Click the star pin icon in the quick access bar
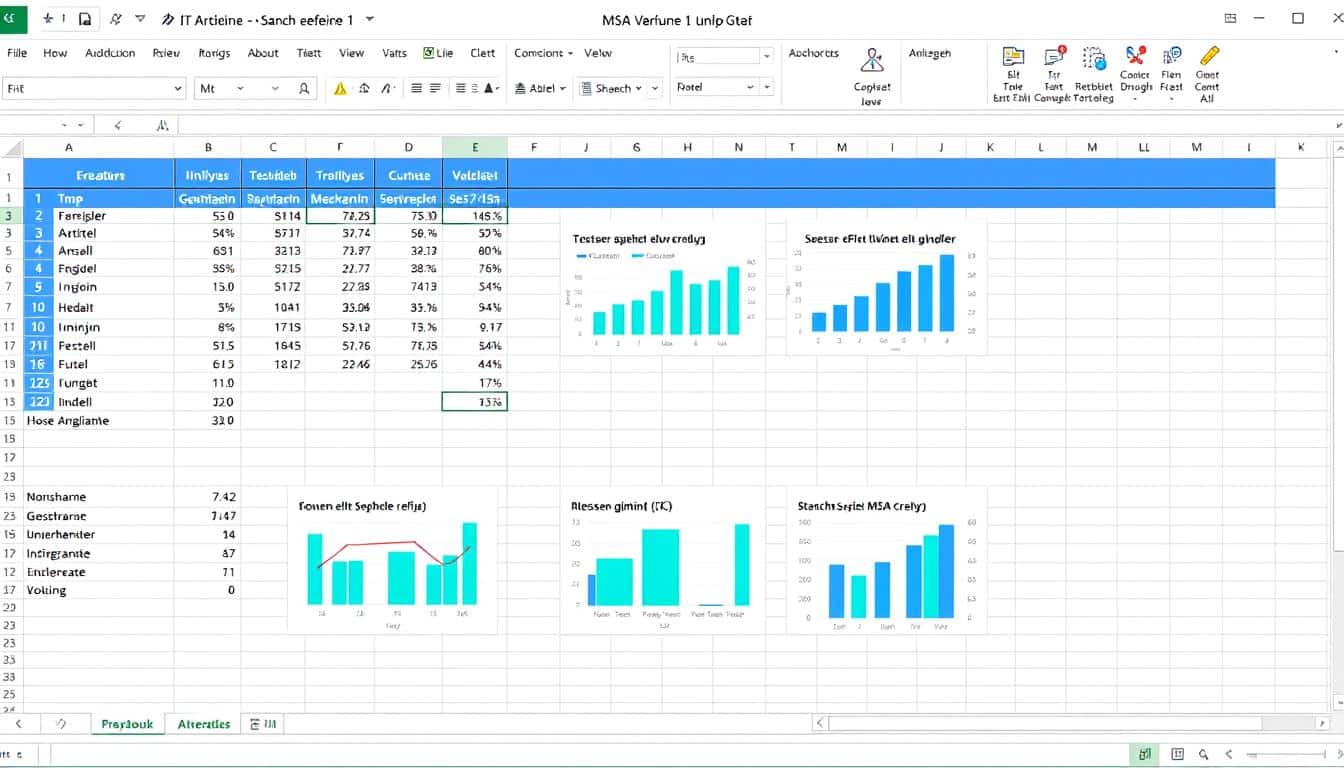The height and width of the screenshot is (768, 1344). tap(47, 19)
